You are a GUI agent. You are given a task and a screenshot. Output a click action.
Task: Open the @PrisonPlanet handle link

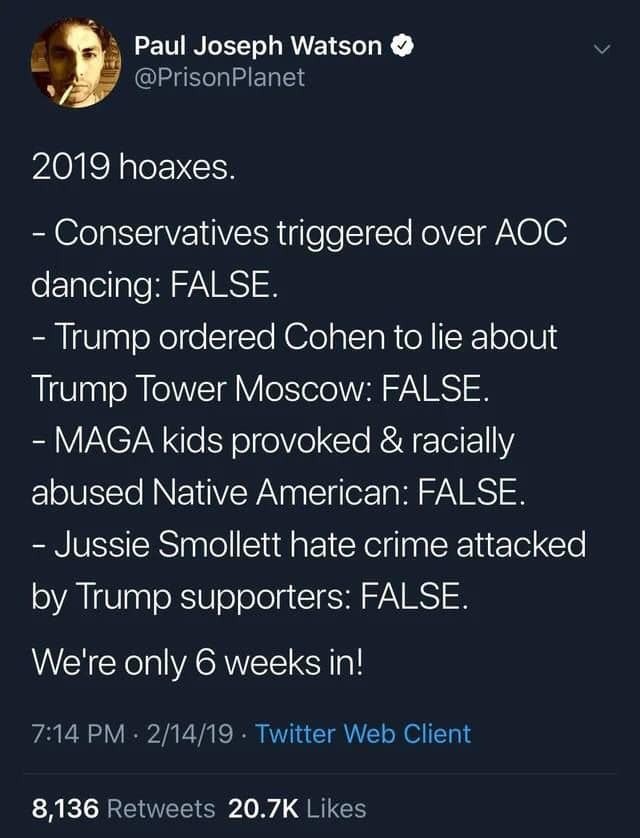(219, 77)
